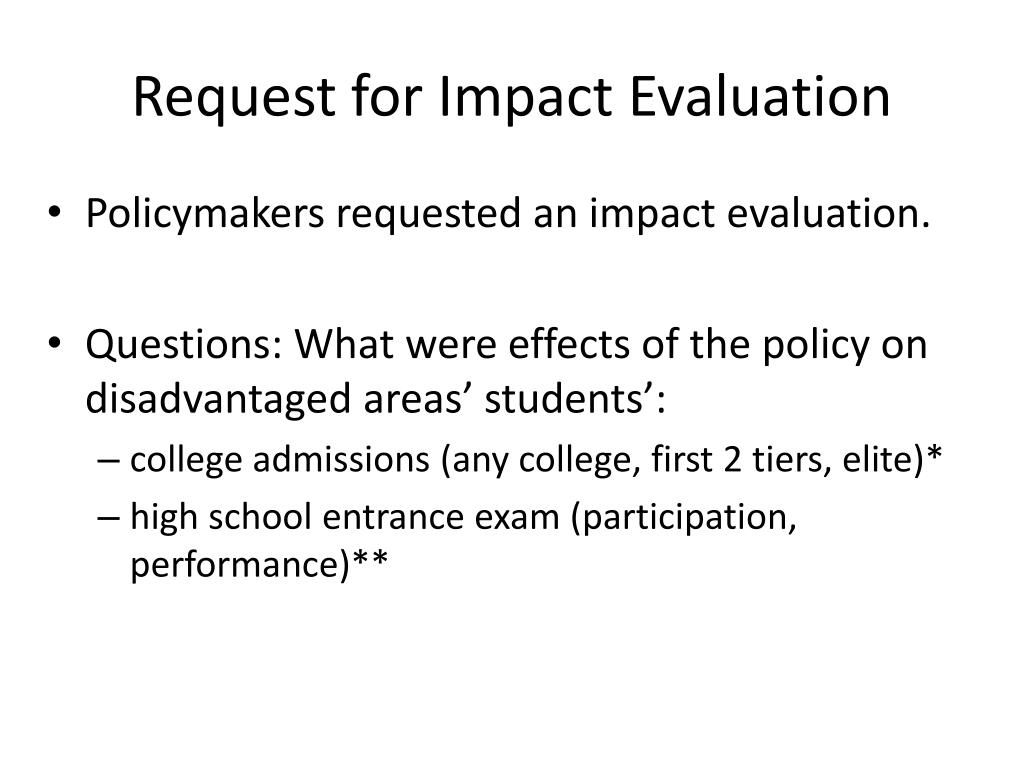1024x768 pixels.
Task: Click the text 'high school entrance exam'
Action: click(345, 517)
